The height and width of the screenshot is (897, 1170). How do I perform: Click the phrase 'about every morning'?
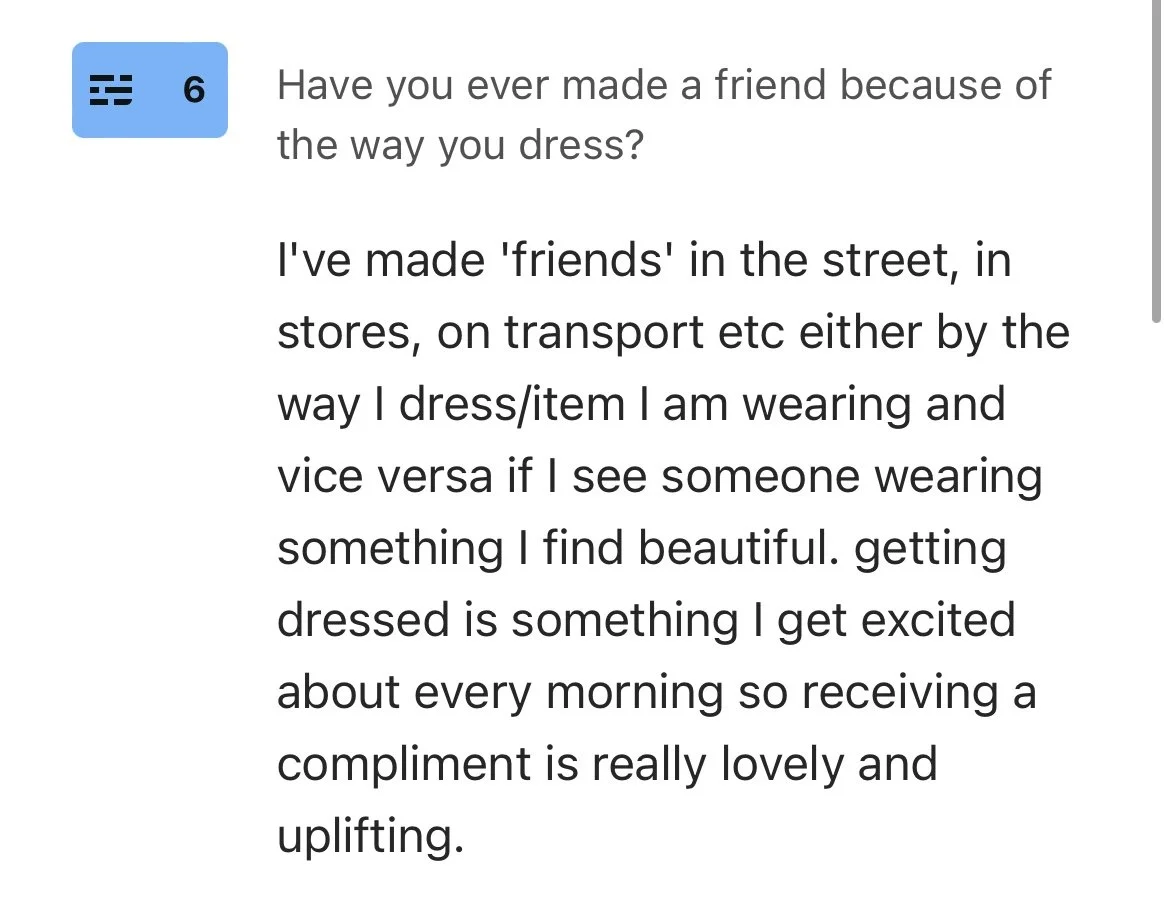[500, 693]
